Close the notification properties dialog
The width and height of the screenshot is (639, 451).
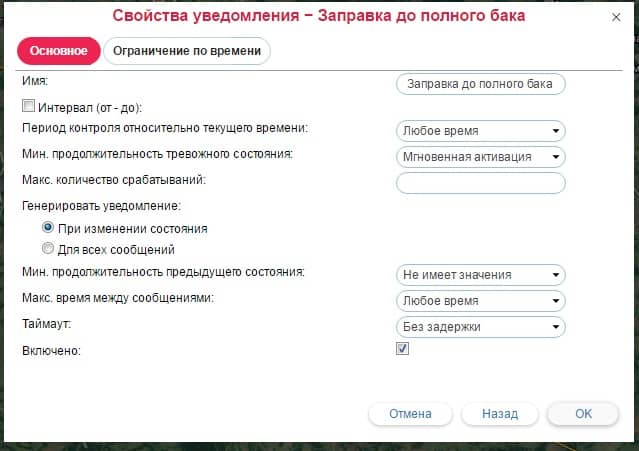click(x=614, y=18)
